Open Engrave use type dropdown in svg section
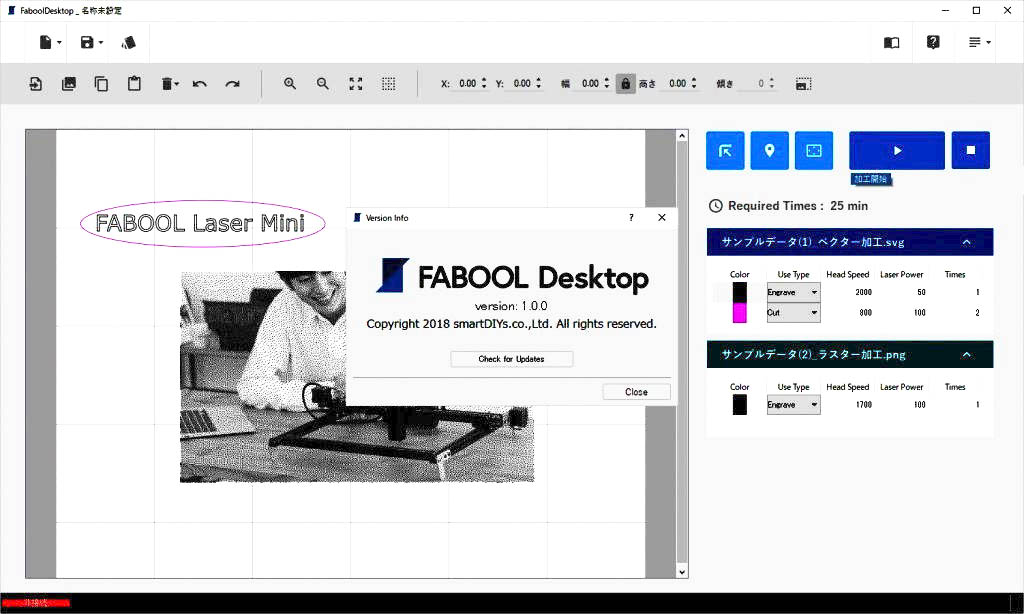The height and width of the screenshot is (614, 1024). click(x=793, y=292)
